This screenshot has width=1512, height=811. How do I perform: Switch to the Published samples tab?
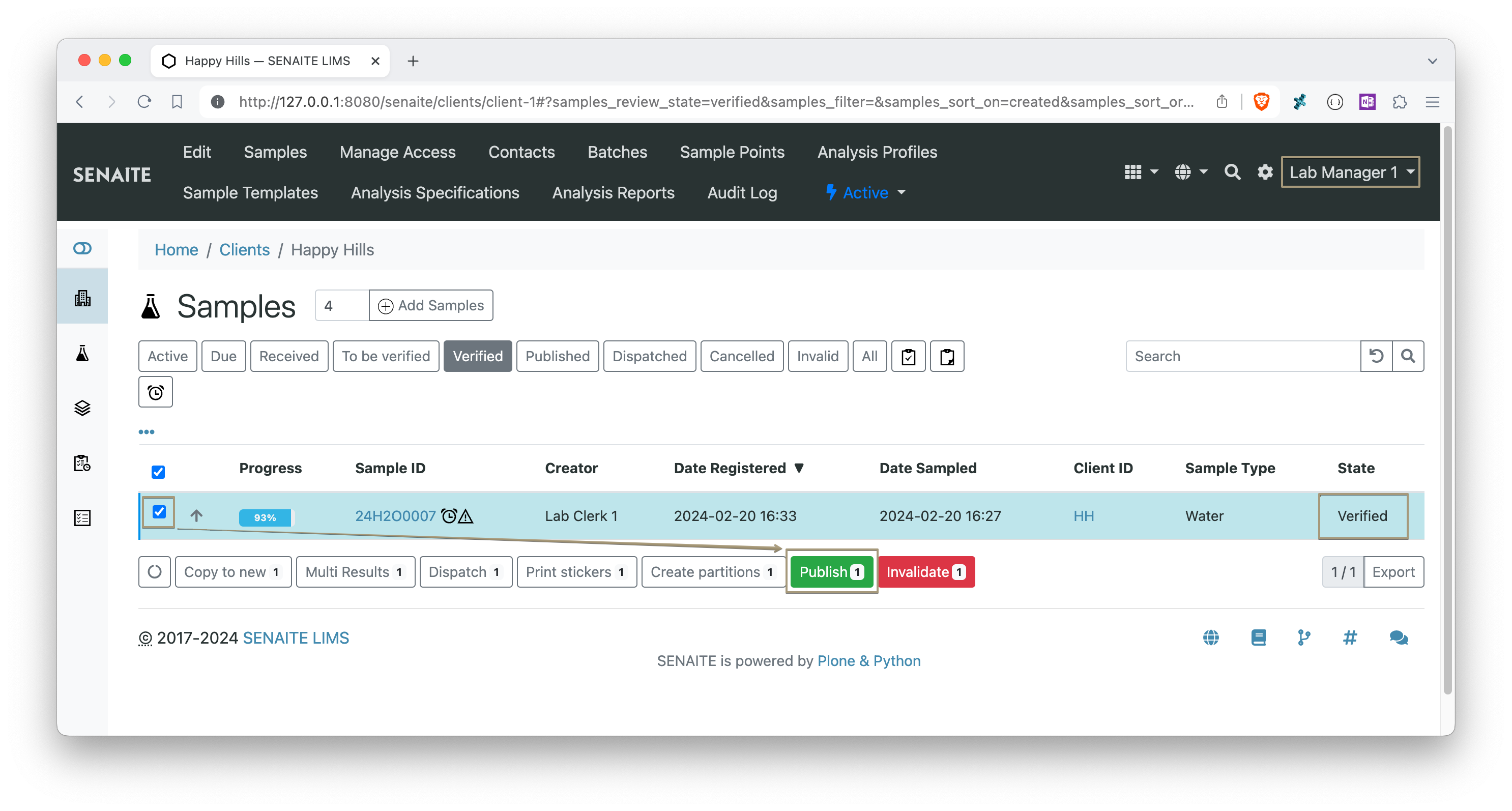coord(557,356)
